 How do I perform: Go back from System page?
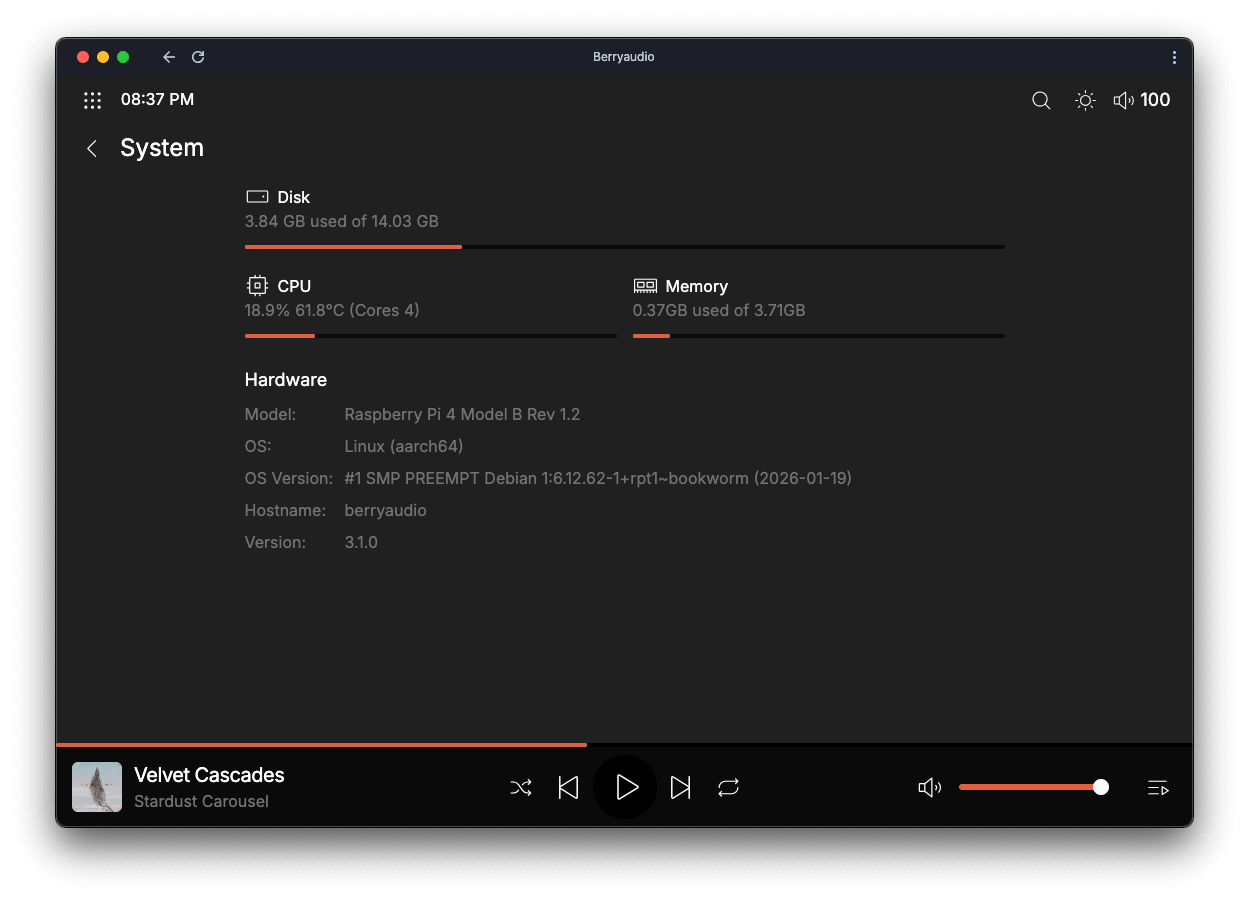[x=92, y=148]
